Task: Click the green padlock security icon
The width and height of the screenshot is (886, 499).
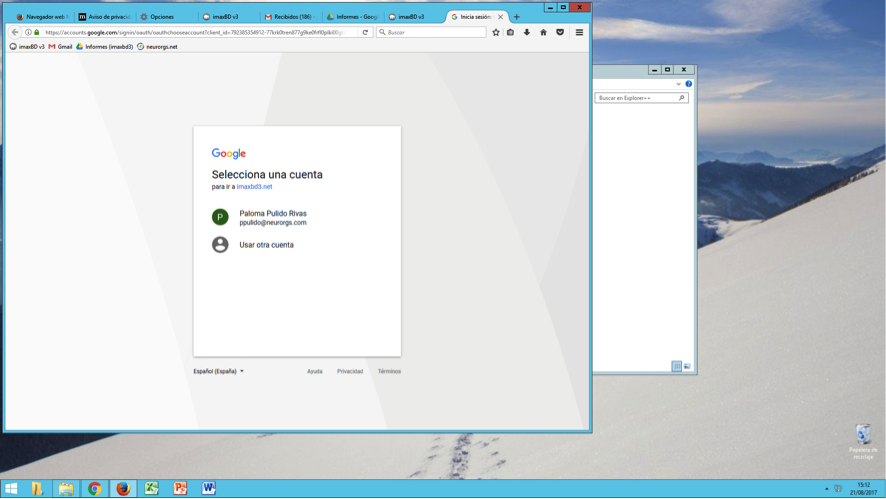Action: 37,32
